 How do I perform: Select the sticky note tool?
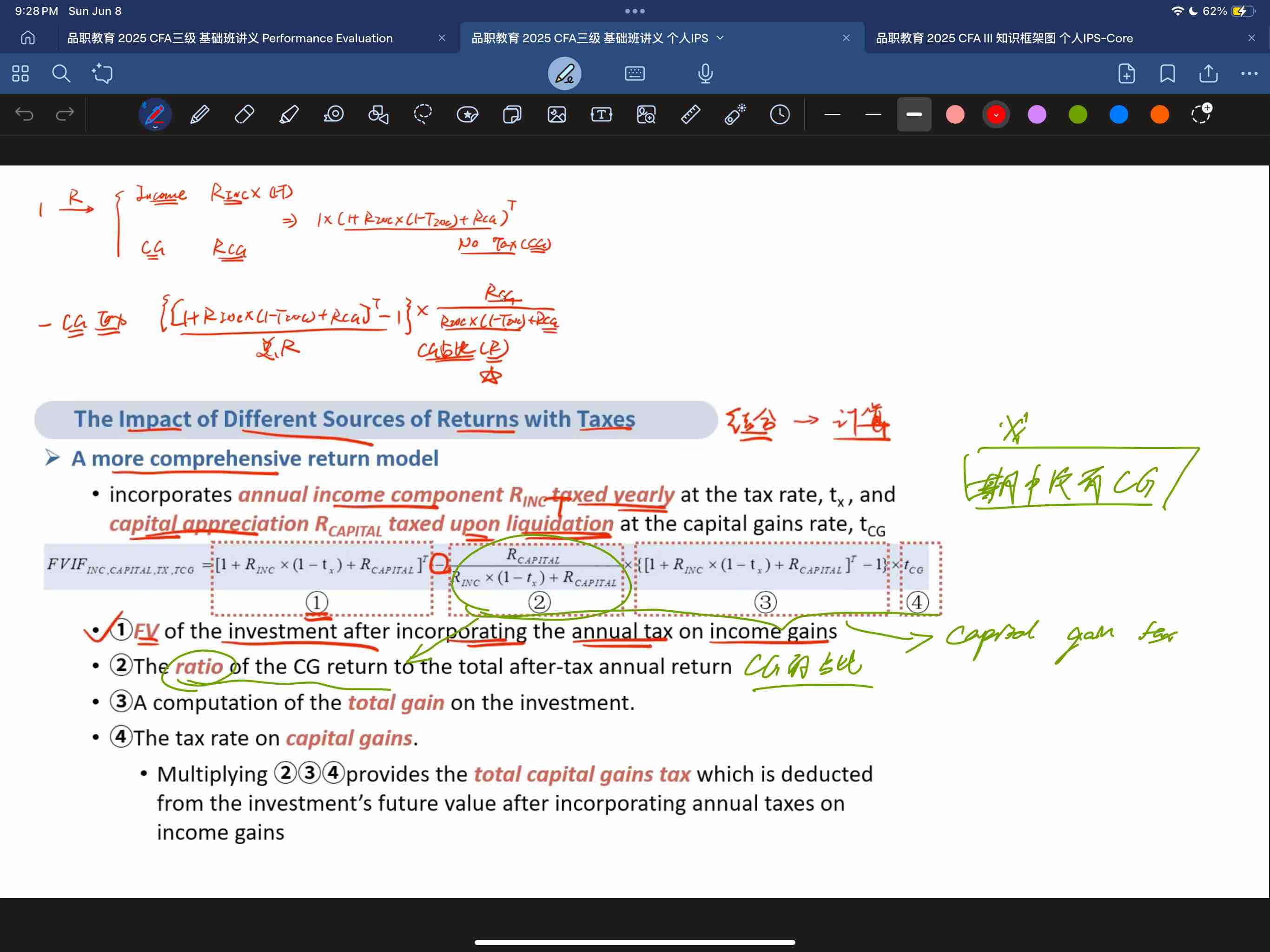(x=512, y=114)
